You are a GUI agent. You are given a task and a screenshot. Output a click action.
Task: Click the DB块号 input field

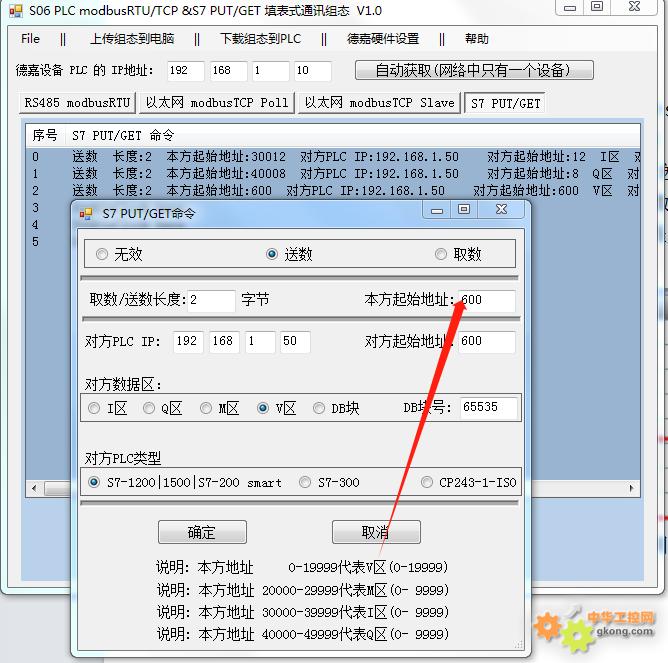[x=488, y=408]
